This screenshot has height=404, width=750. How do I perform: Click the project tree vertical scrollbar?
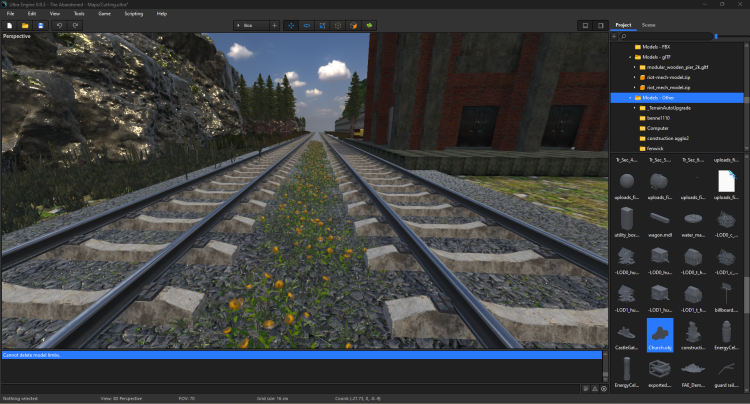click(747, 97)
